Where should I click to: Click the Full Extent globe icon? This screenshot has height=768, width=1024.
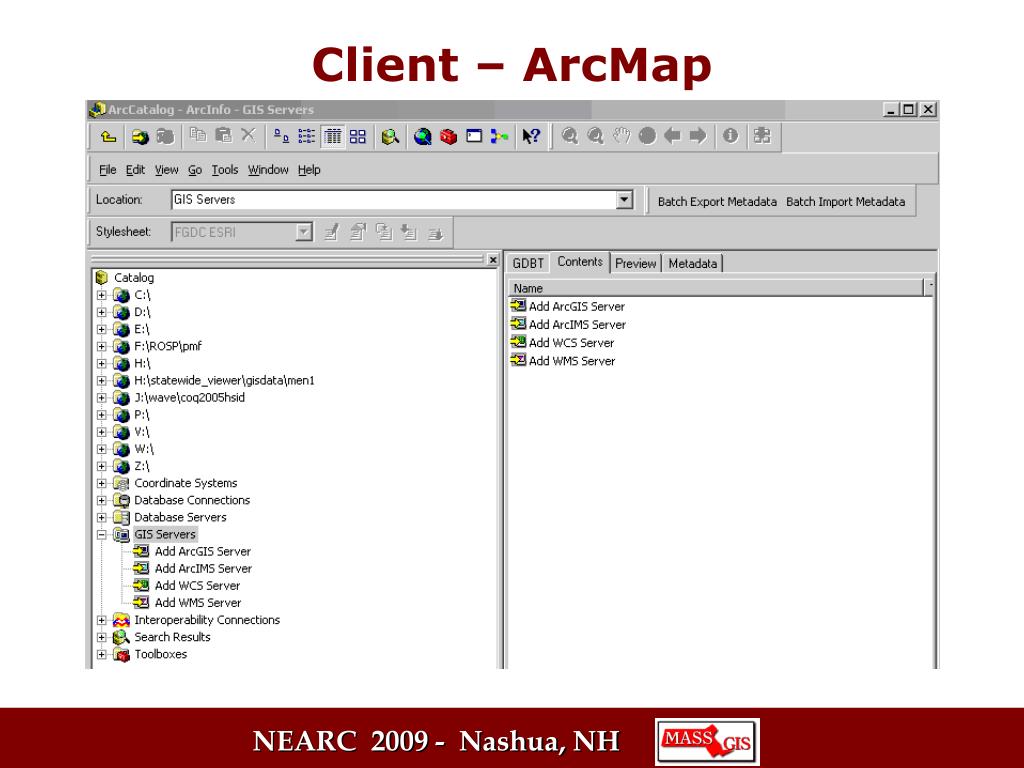click(647, 136)
